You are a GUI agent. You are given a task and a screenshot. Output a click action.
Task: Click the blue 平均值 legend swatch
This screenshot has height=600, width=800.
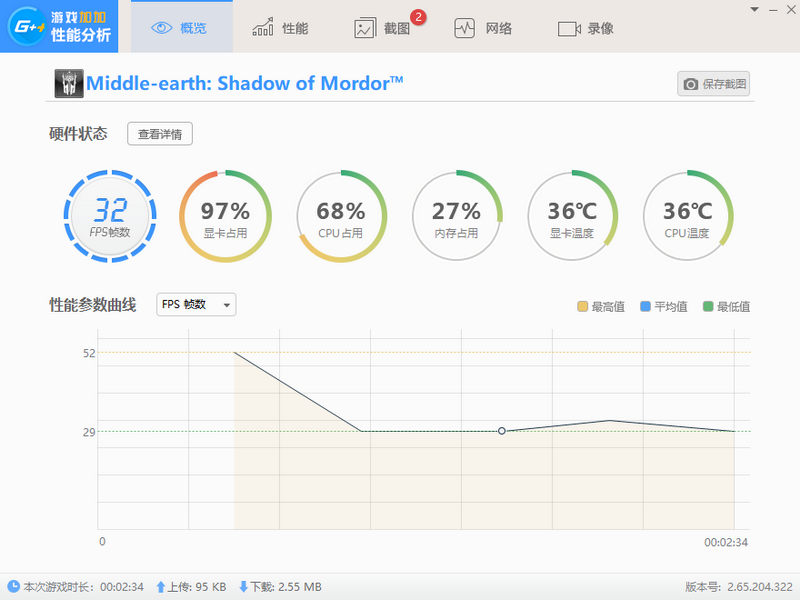click(x=645, y=306)
